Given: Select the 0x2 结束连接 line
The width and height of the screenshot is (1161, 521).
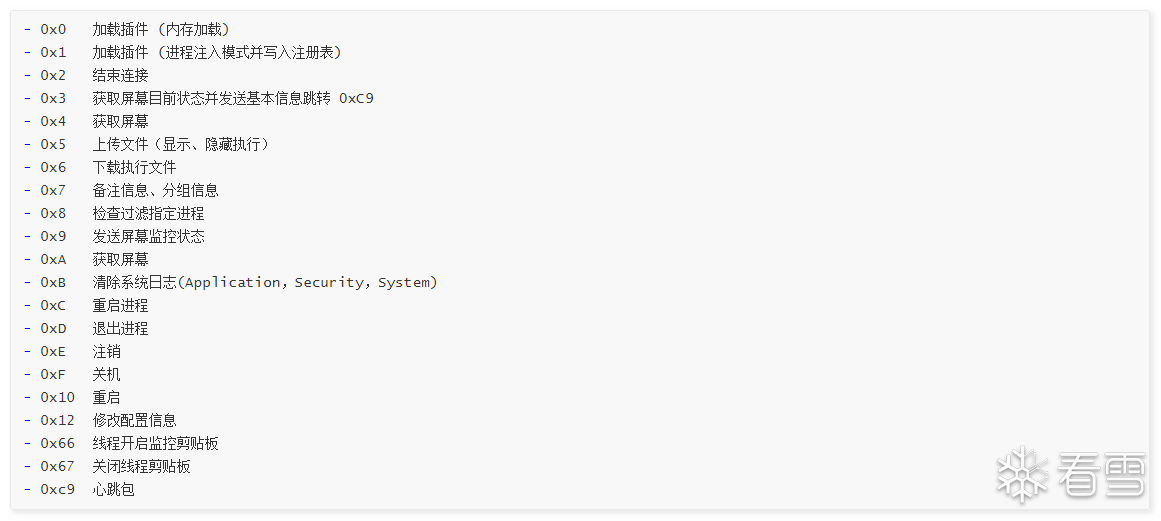Looking at the screenshot, I should coord(86,75).
